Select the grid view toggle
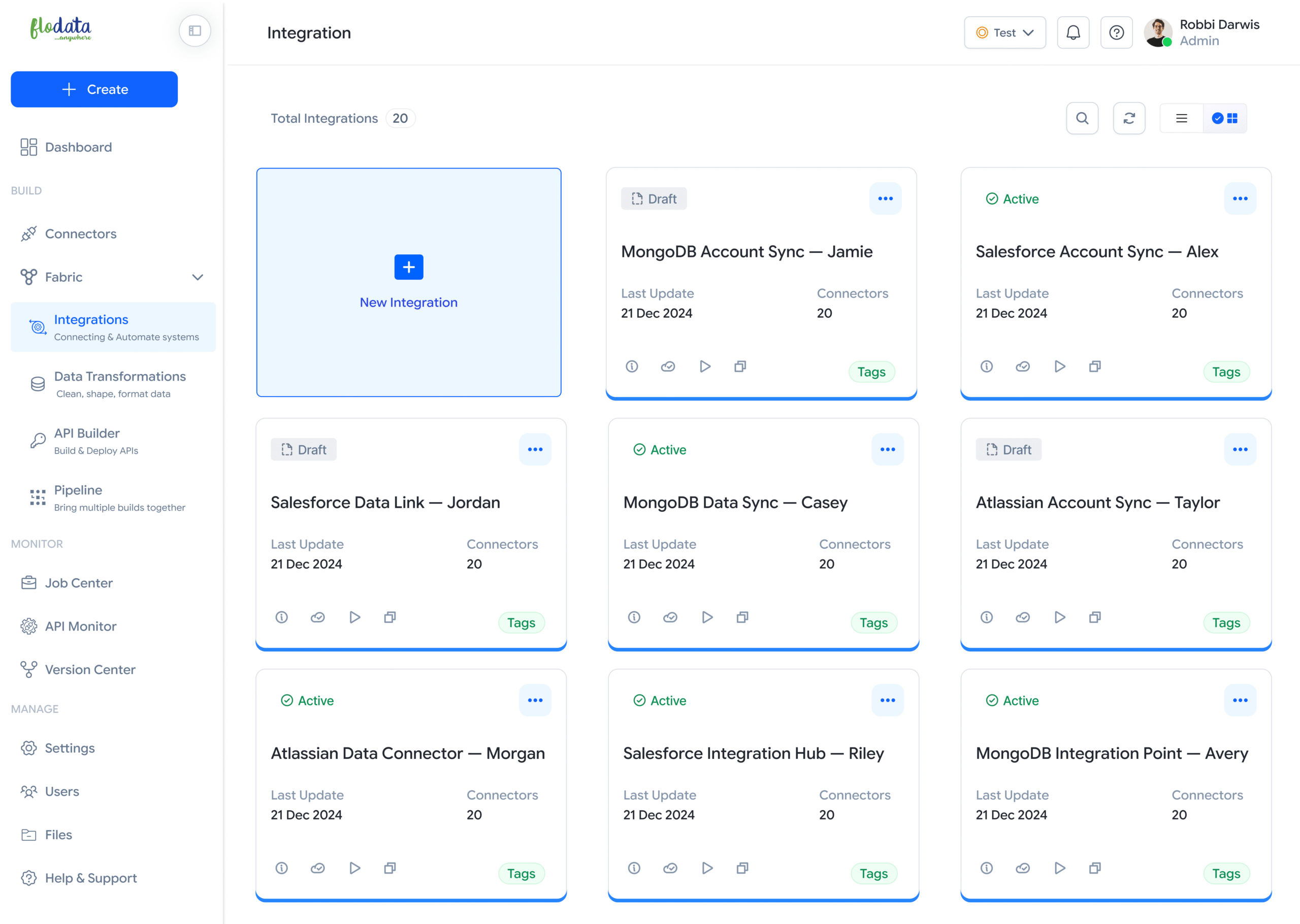The width and height of the screenshot is (1300, 924). coord(1225,118)
